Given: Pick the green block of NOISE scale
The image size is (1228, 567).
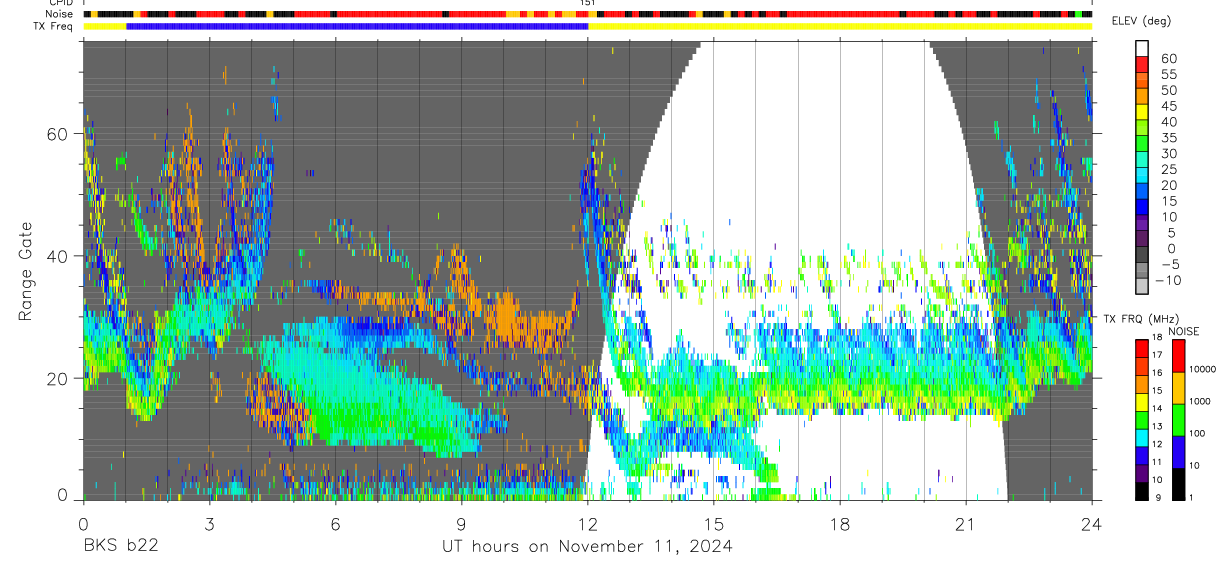Looking at the screenshot, I should tap(1177, 419).
